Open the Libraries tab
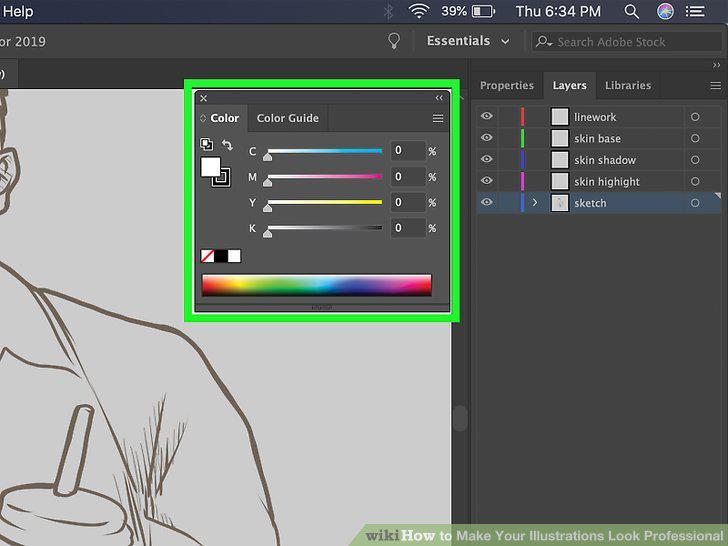The width and height of the screenshot is (728, 546). tap(628, 86)
